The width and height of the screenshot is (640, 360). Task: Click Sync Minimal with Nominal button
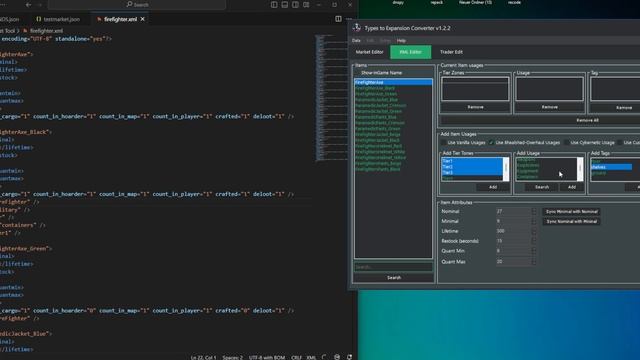pyautogui.click(x=571, y=211)
